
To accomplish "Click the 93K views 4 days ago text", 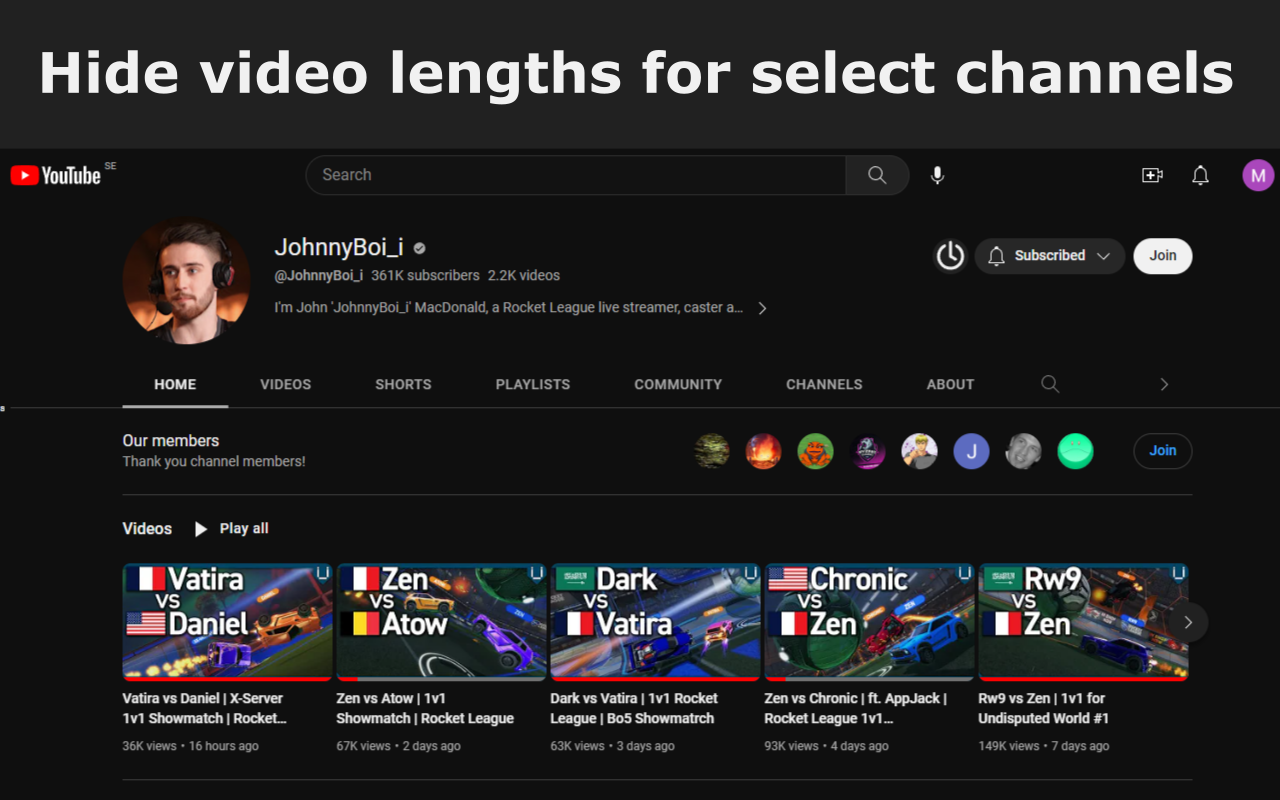I will point(827,746).
